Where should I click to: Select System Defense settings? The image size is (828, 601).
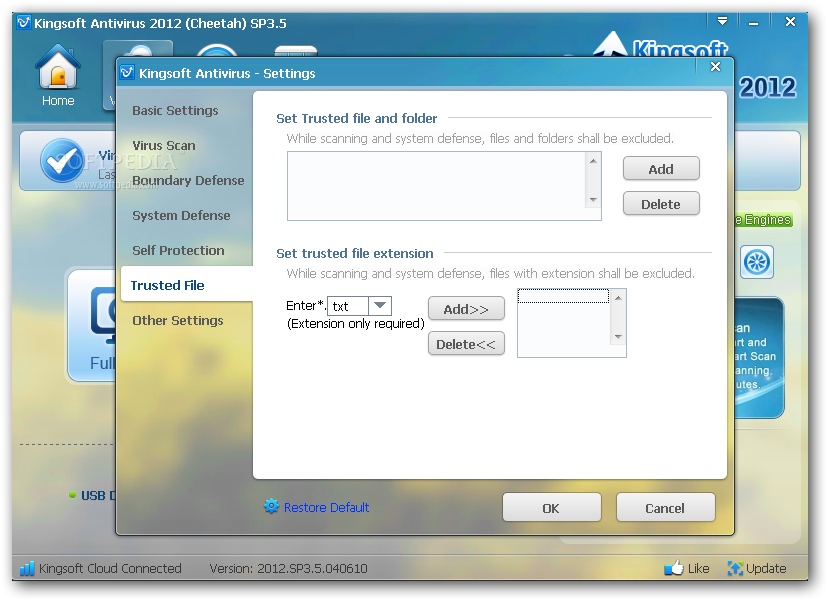(181, 215)
